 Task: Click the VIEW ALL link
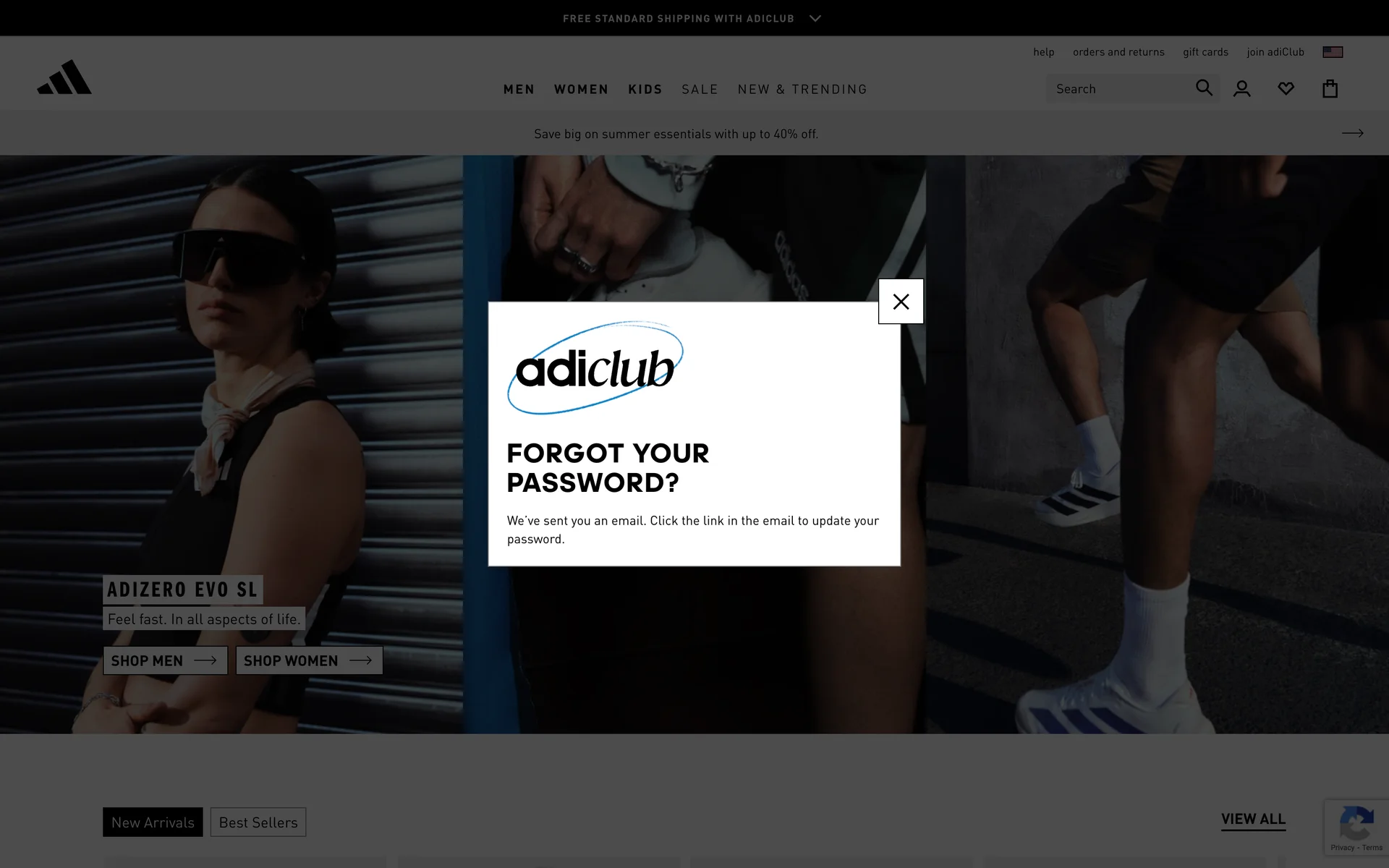point(1253,819)
